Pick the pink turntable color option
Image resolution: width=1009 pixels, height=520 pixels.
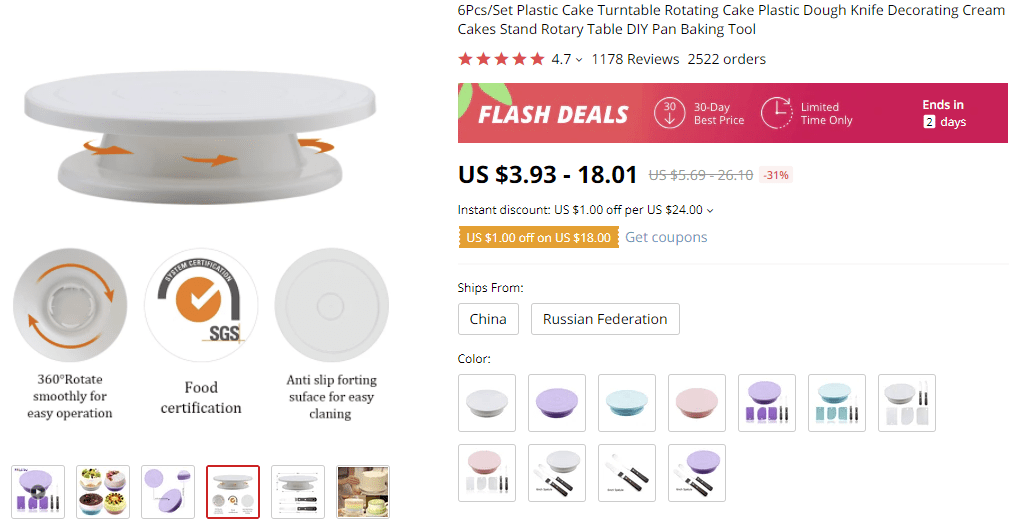pyautogui.click(x=697, y=403)
